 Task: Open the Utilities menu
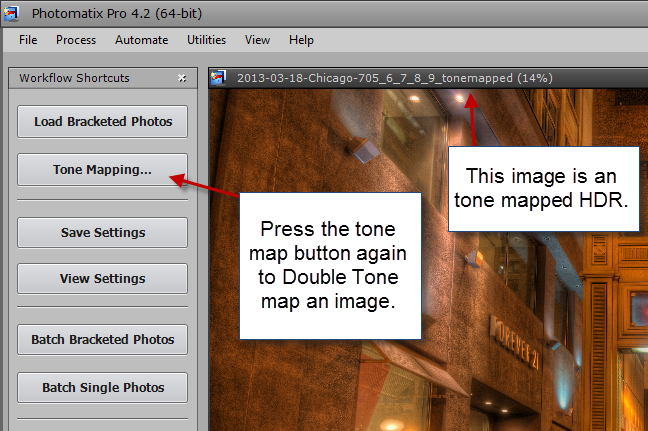point(207,40)
